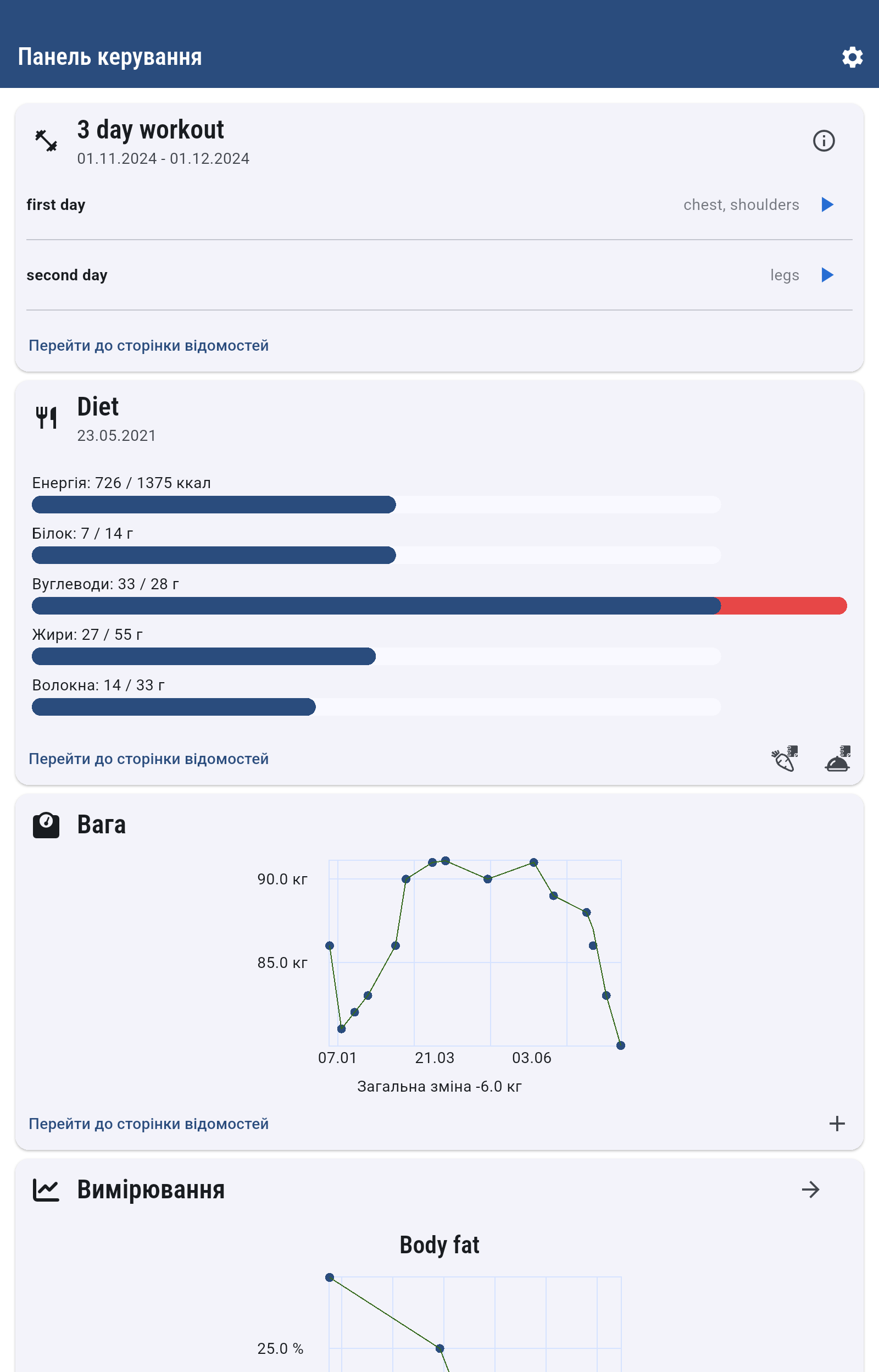
Task: Click the measurements chart line icon
Action: pyautogui.click(x=46, y=1190)
